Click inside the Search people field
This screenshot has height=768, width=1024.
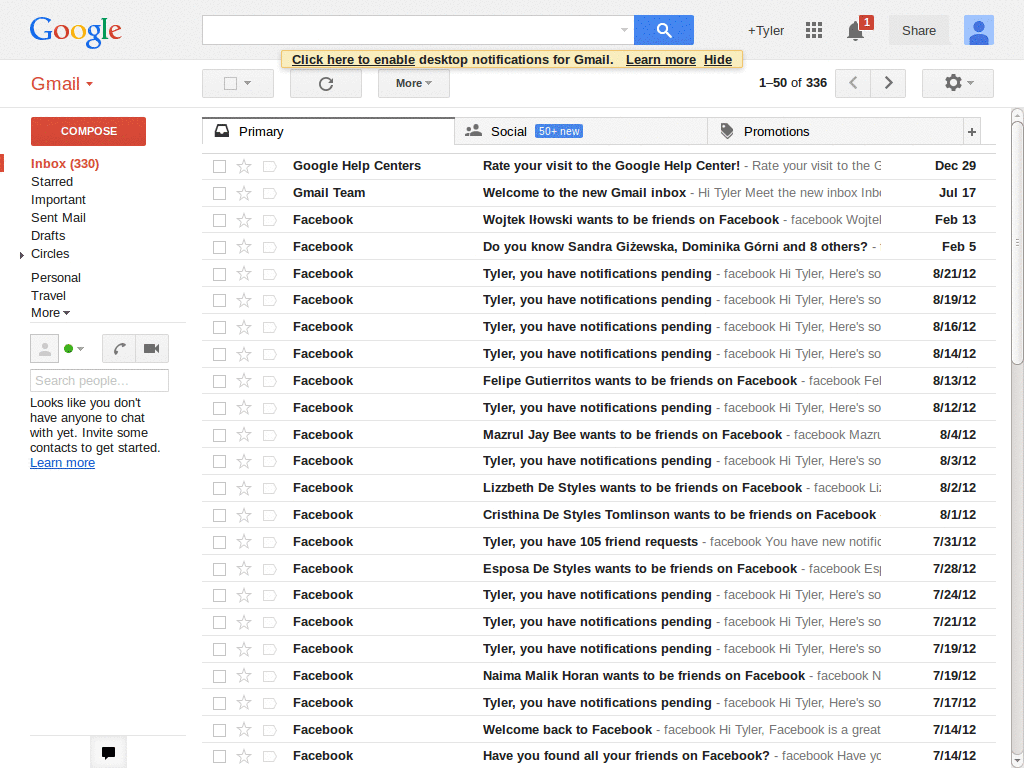(x=98, y=380)
